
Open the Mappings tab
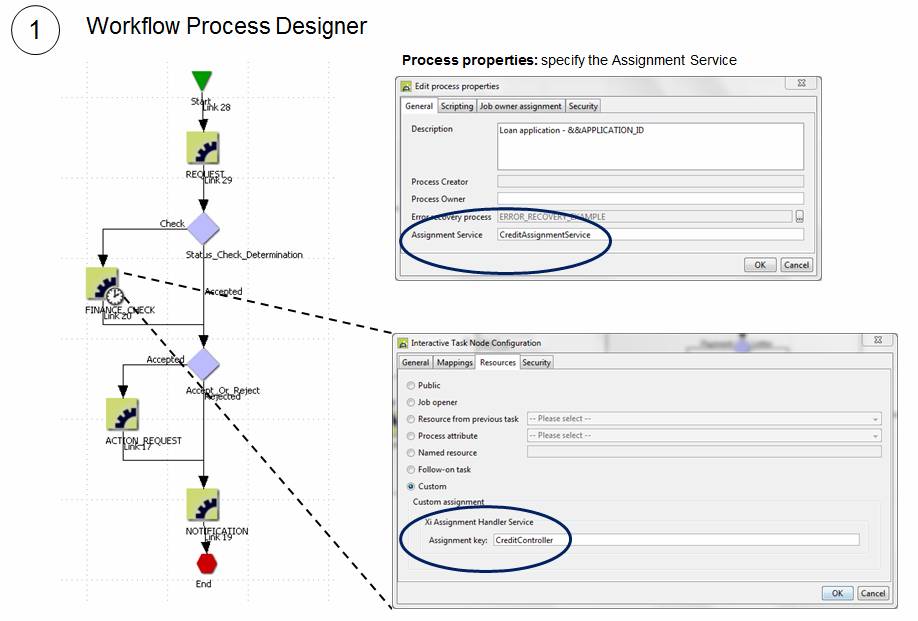click(x=455, y=362)
